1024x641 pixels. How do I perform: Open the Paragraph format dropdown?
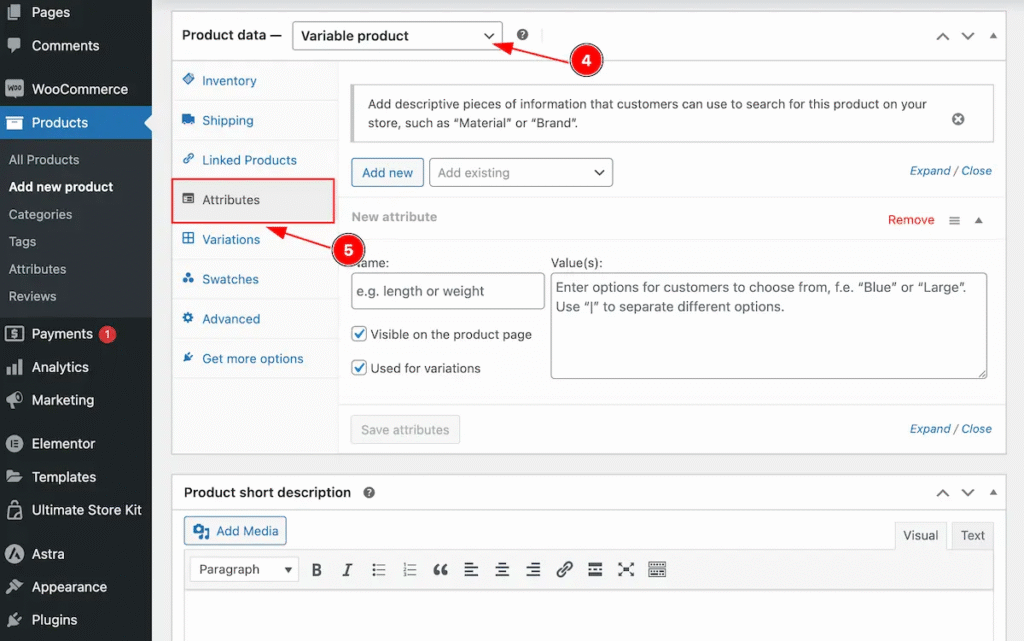244,570
